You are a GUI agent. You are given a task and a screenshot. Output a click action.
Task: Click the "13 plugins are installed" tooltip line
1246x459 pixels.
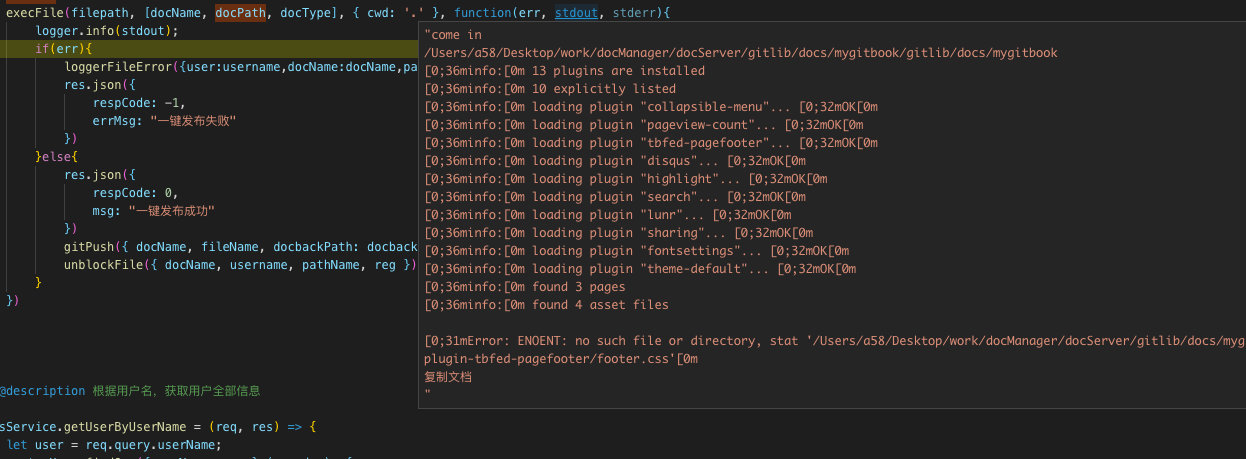click(619, 71)
